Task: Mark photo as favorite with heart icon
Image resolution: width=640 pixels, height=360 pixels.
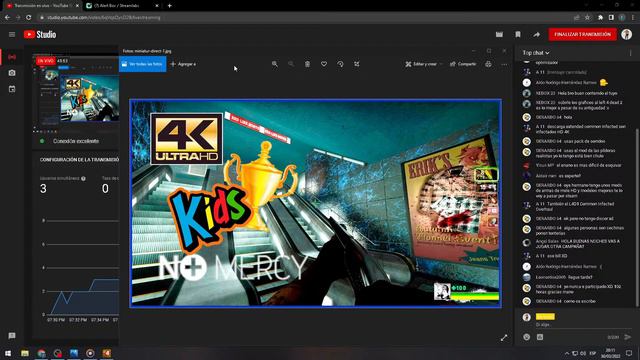Action: click(324, 64)
